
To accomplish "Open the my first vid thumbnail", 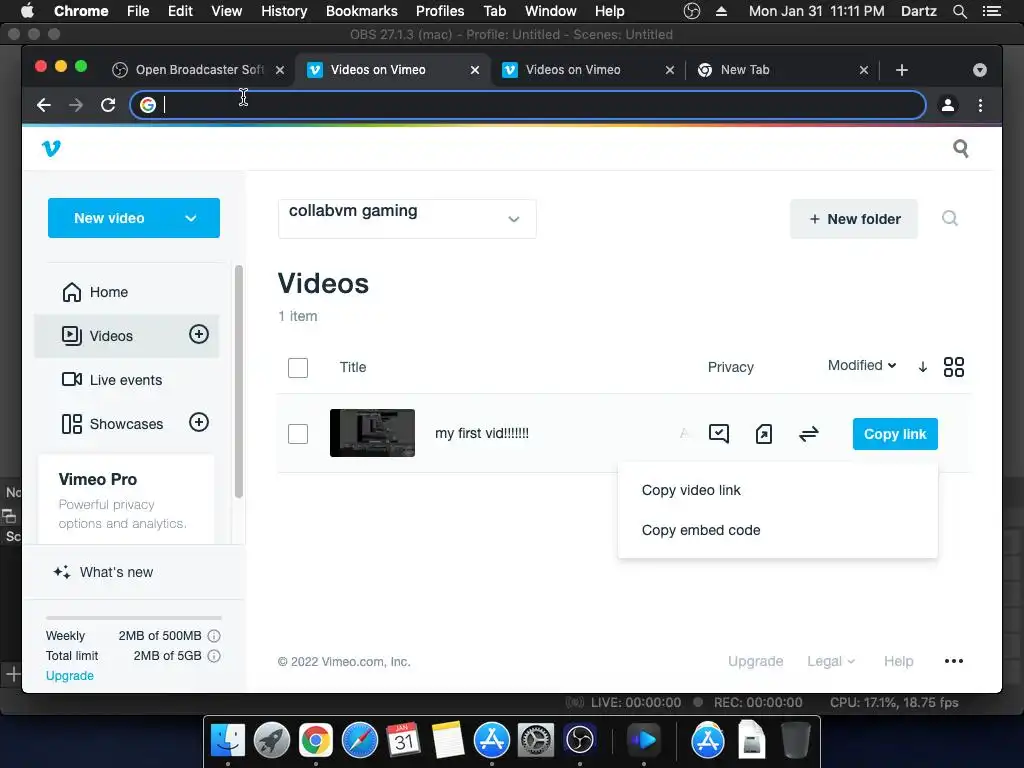I will (x=372, y=433).
